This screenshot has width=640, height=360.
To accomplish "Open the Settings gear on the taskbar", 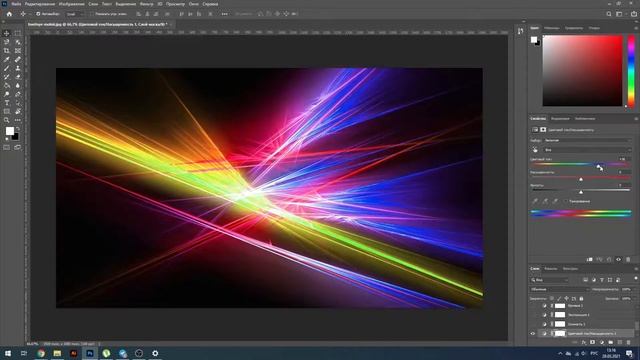I will click(x=155, y=353).
